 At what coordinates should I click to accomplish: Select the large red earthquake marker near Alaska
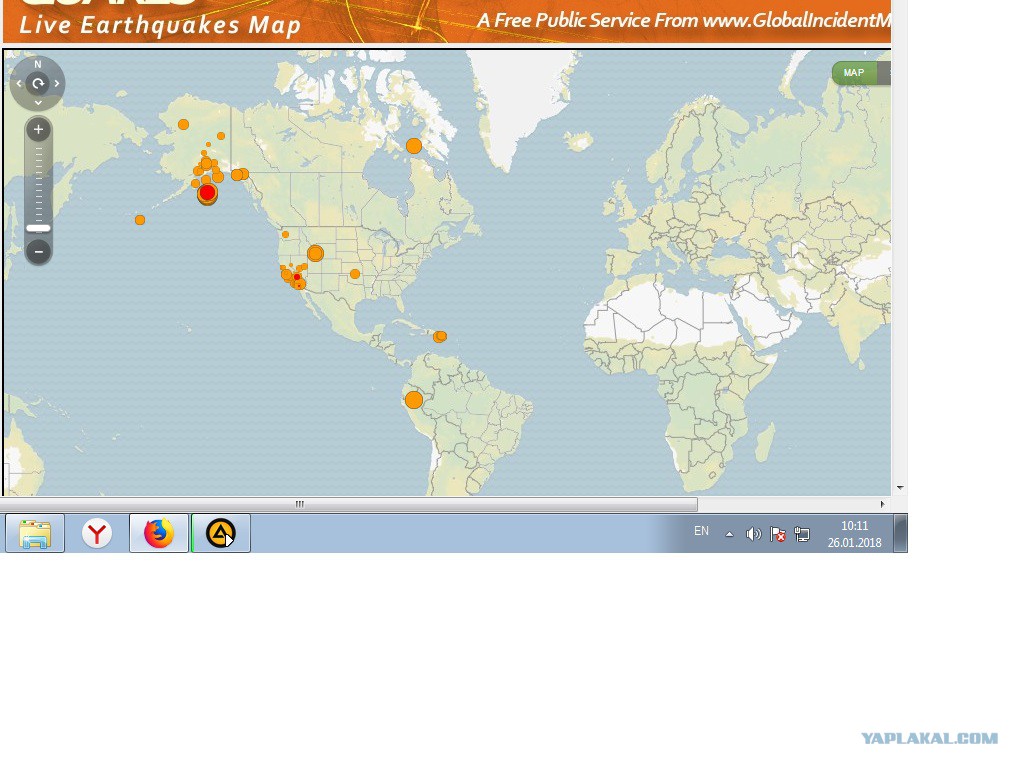(x=207, y=193)
